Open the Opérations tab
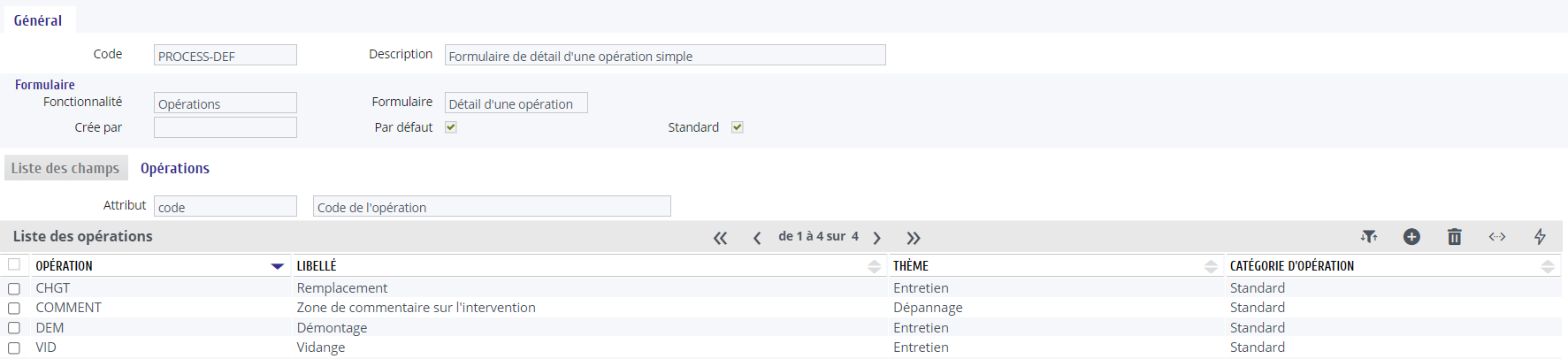 coord(175,168)
